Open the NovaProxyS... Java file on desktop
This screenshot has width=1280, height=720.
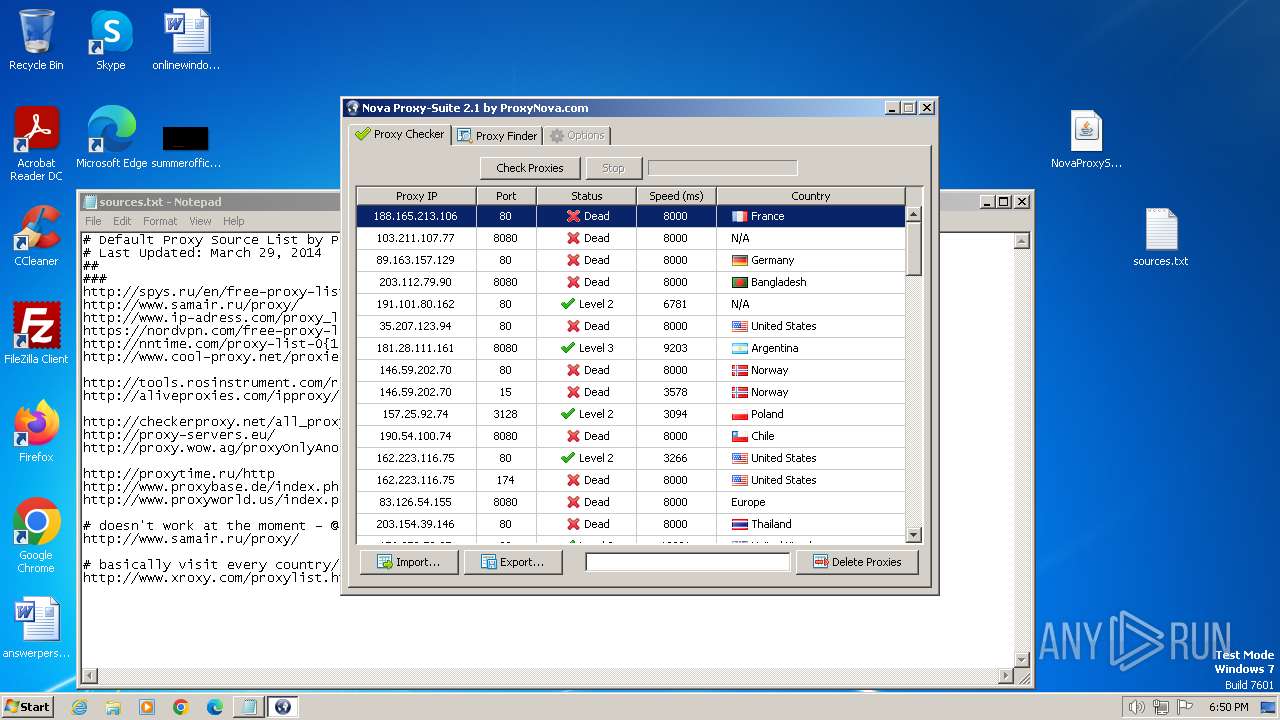point(1086,140)
